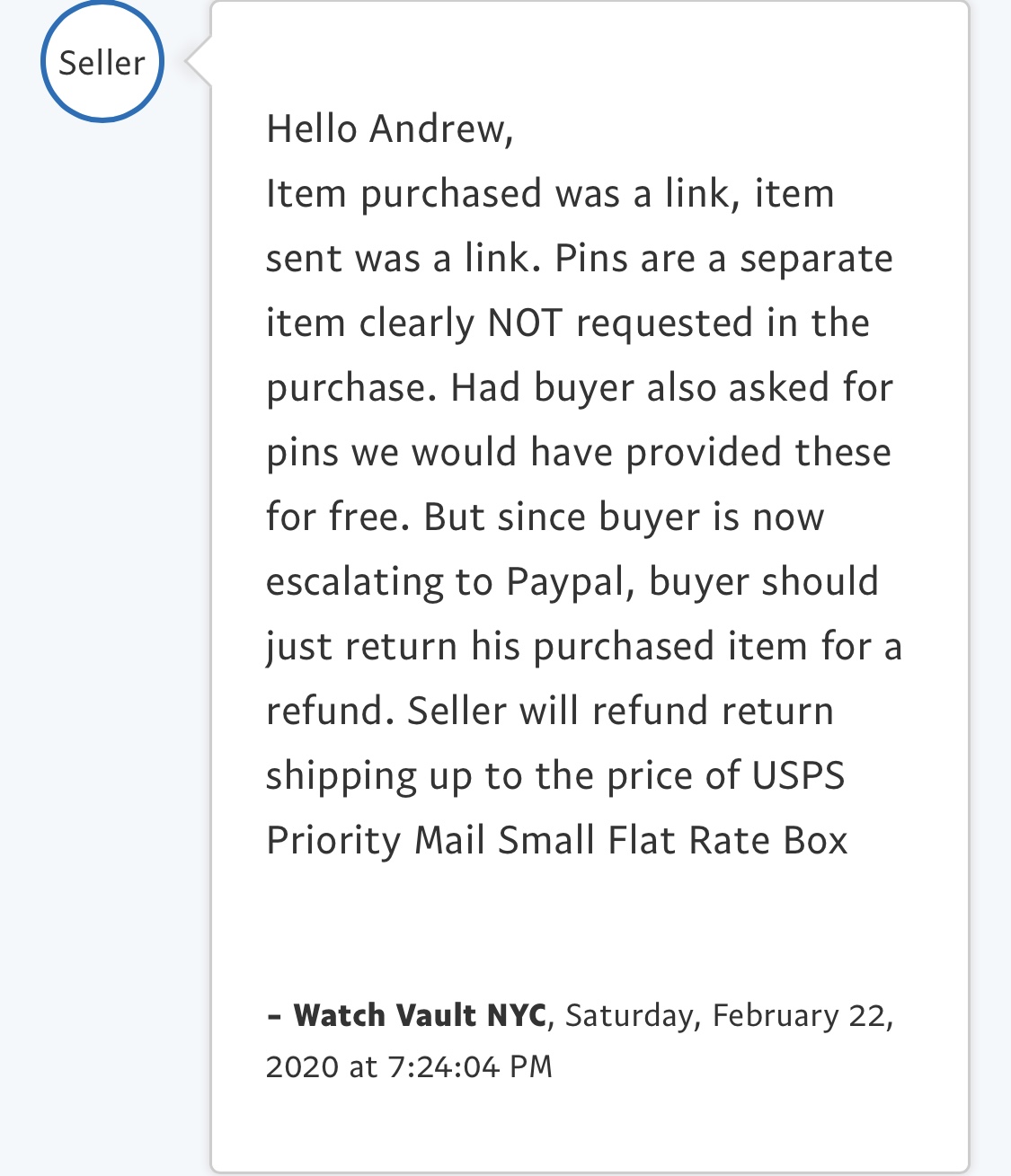Screen dimensions: 1011x1176
Task: Click the "USPS" text in the message
Action: click(798, 775)
